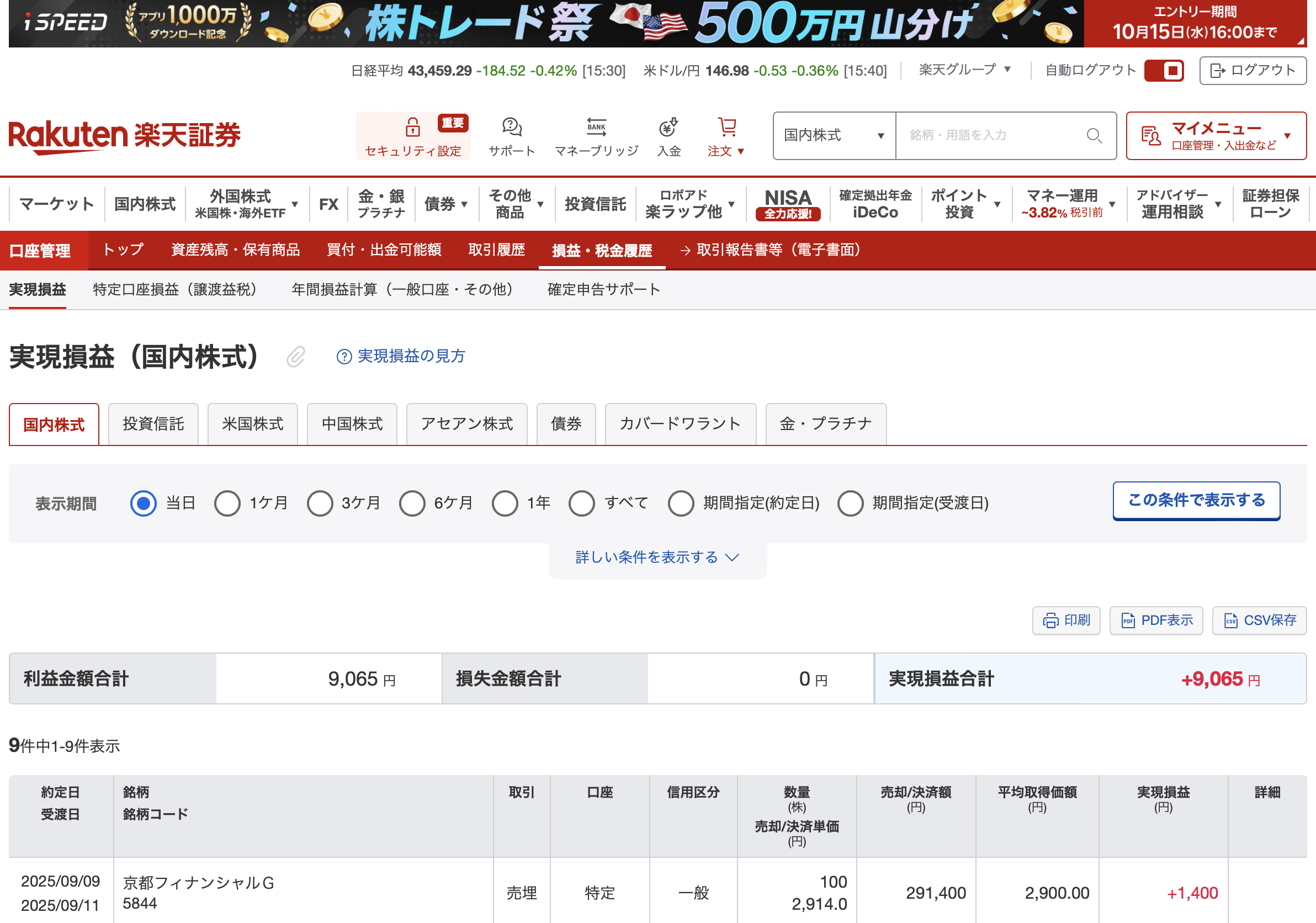Click the この条件で表示する button
This screenshot has height=923, width=1316.
click(x=1196, y=501)
